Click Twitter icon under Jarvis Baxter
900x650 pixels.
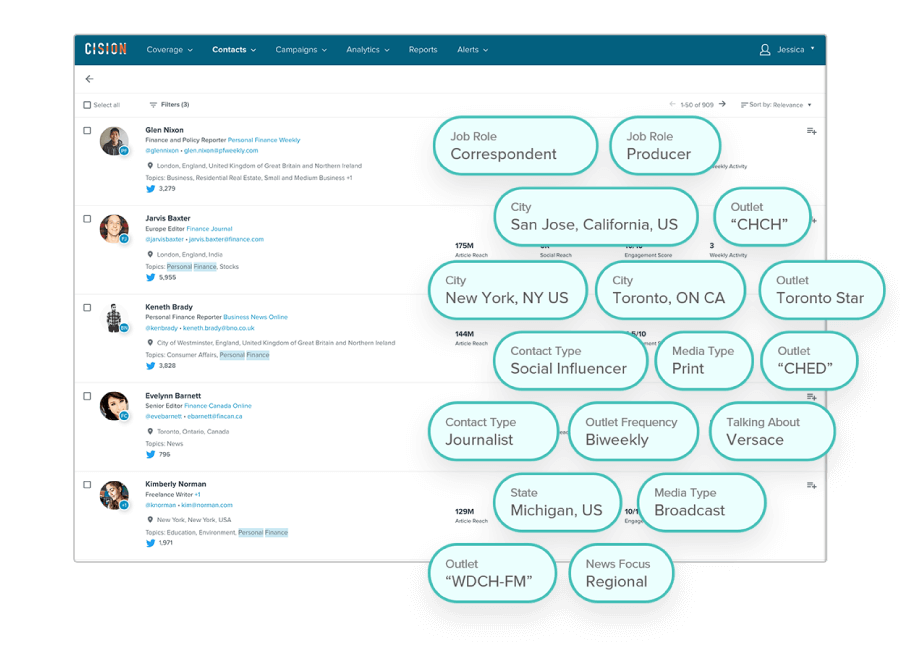tap(151, 277)
